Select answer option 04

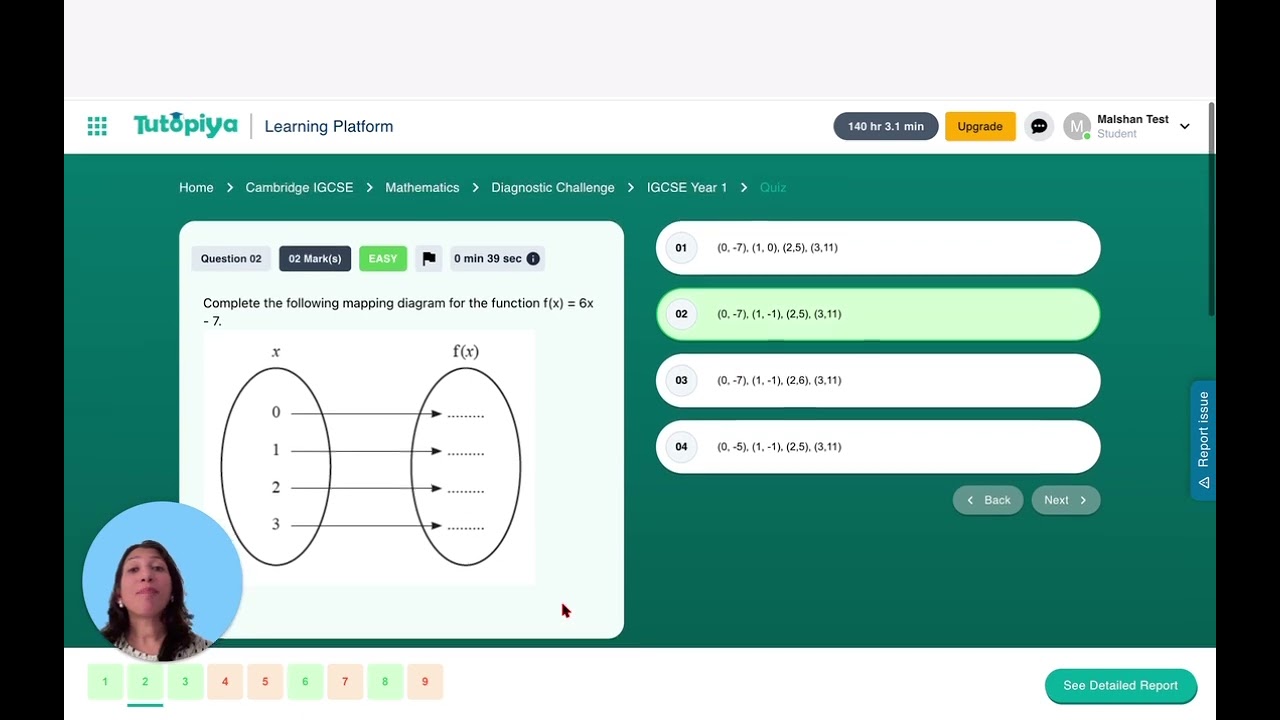878,447
